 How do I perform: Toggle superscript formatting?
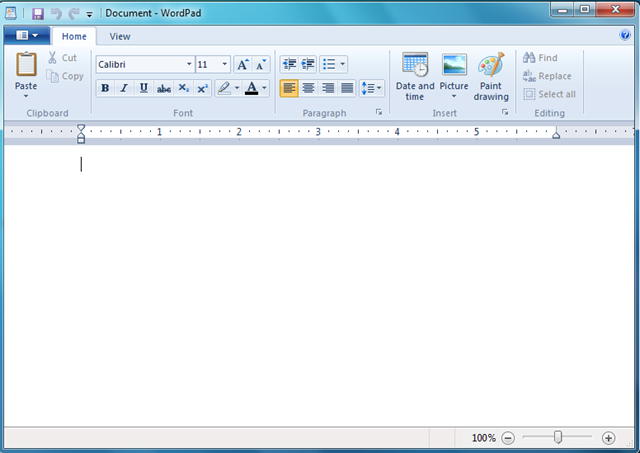pyautogui.click(x=202, y=88)
